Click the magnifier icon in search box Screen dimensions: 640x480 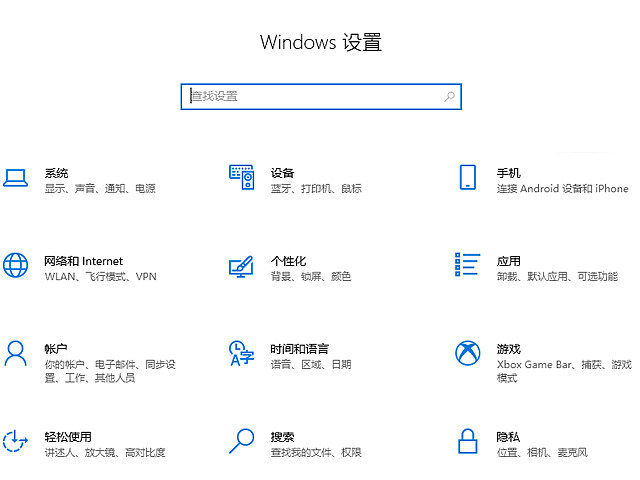tap(449, 97)
